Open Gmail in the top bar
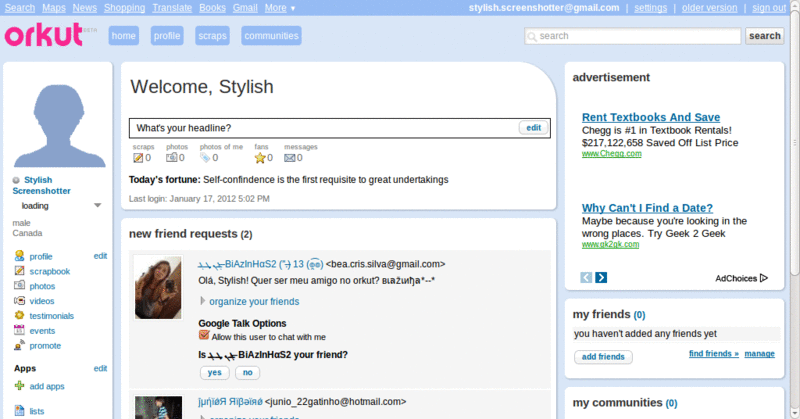Screen dimensions: 800x419 pyautogui.click(x=245, y=8)
